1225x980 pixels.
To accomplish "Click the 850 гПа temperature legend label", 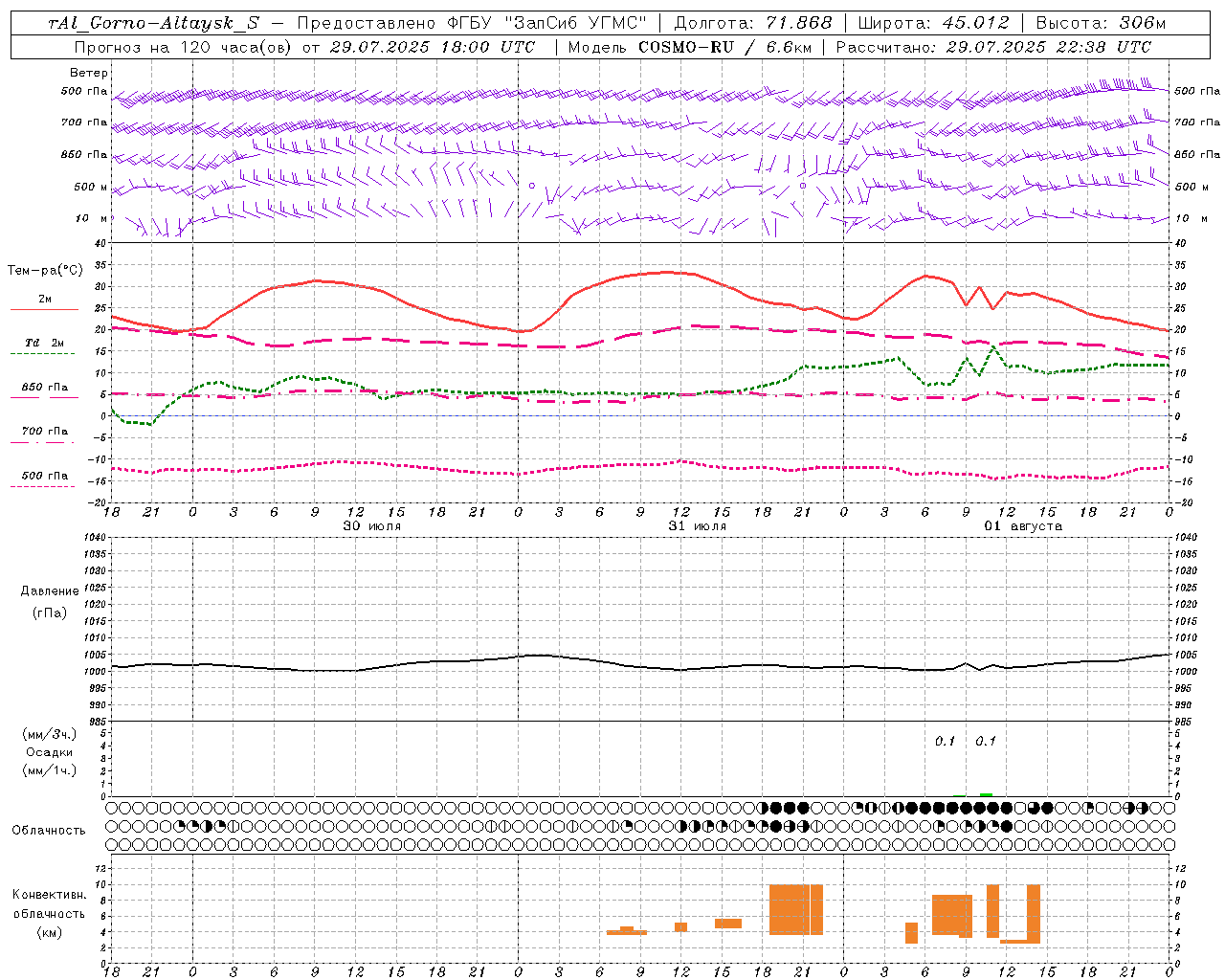I will tap(45, 388).
